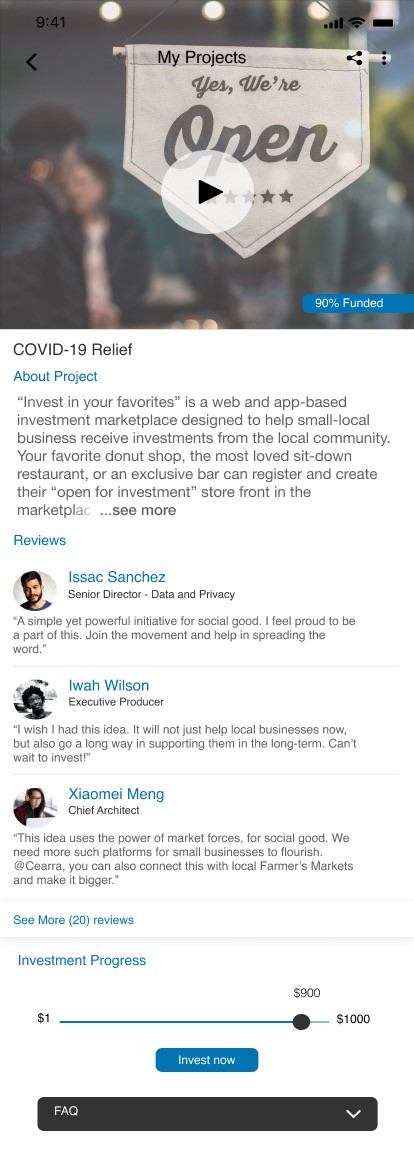This screenshot has width=414, height=1158.
Task: Tap the back arrow icon
Action: click(x=31, y=61)
